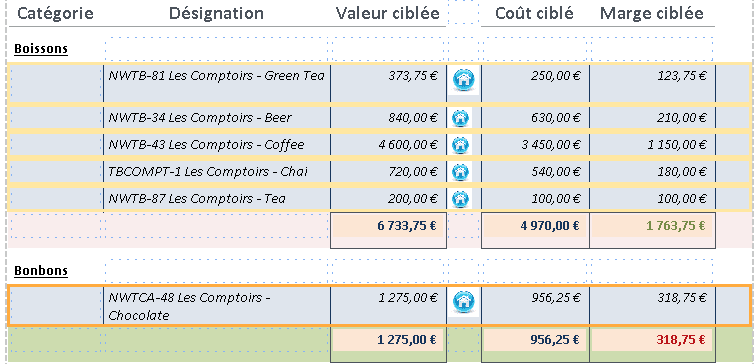This screenshot has height=364, width=754.
Task: Select the Bonbons category heading
Action: pos(41,271)
